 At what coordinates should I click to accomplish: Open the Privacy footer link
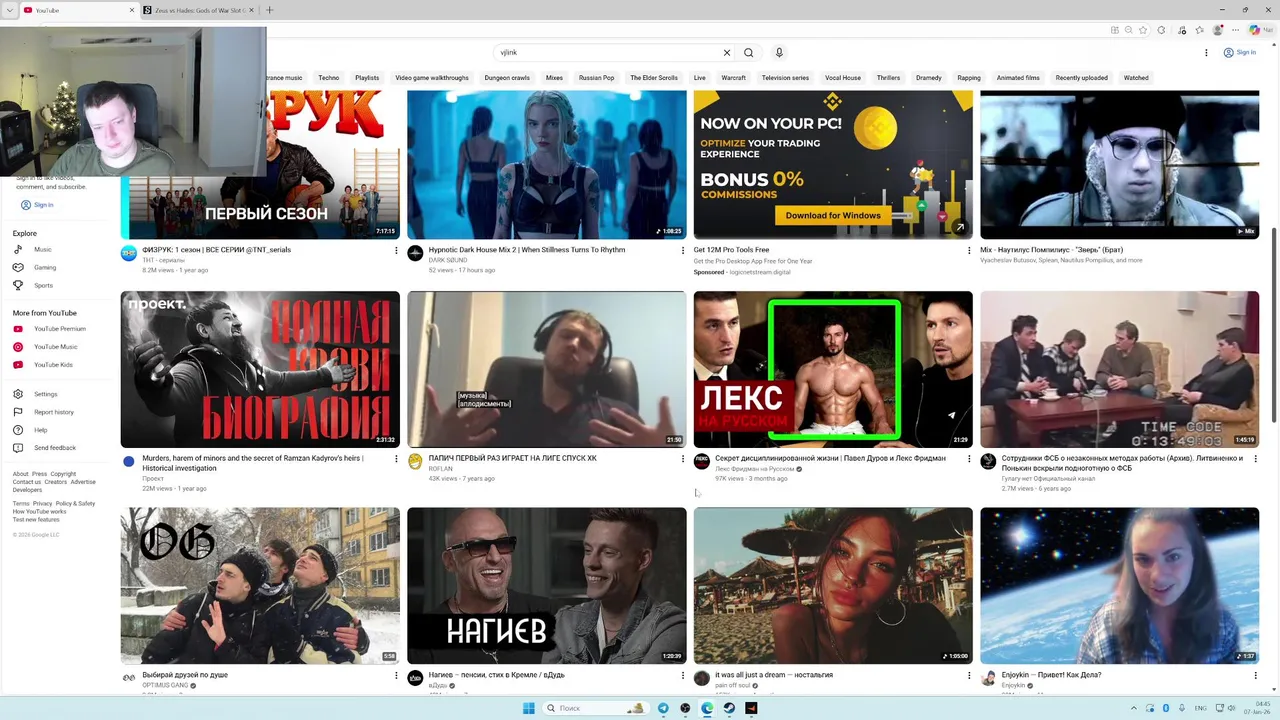[x=42, y=503]
